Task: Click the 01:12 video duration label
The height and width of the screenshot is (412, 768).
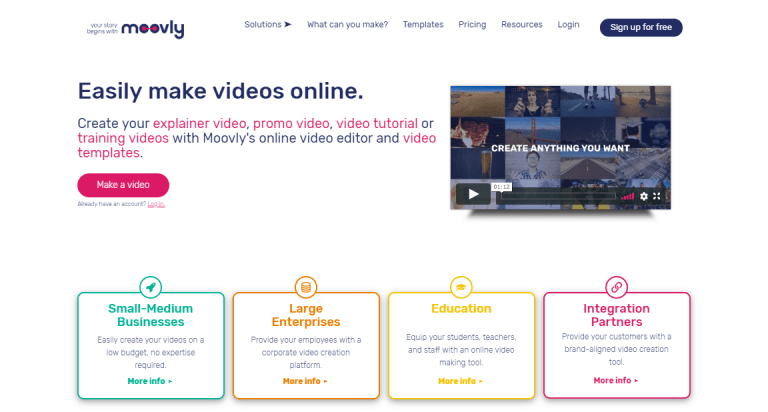Action: [501, 187]
